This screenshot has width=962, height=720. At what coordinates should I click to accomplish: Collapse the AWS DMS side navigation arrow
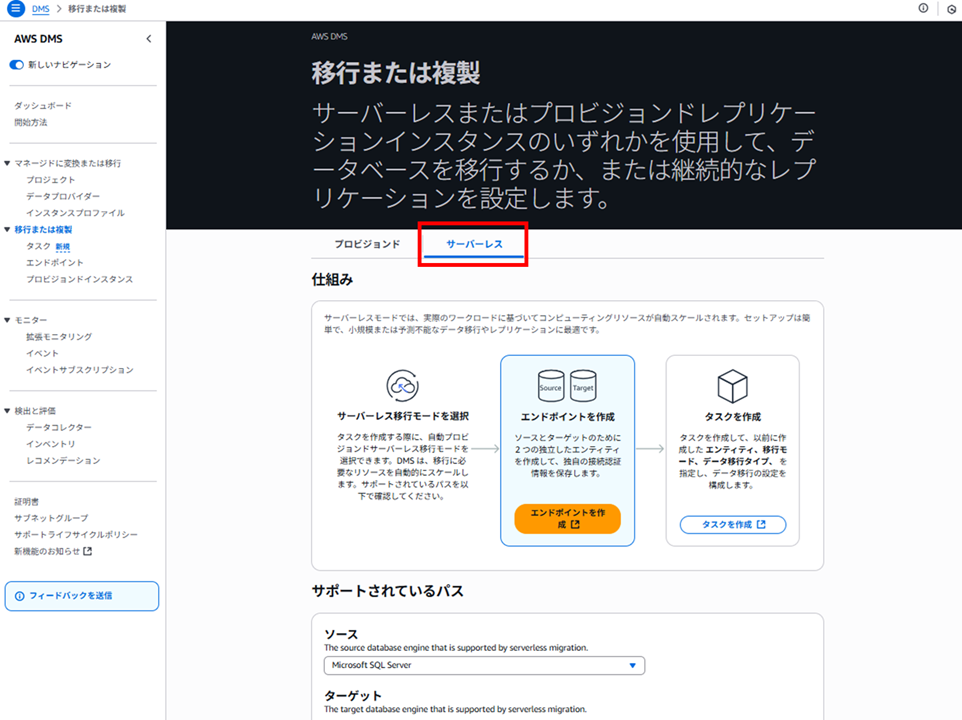(x=148, y=39)
